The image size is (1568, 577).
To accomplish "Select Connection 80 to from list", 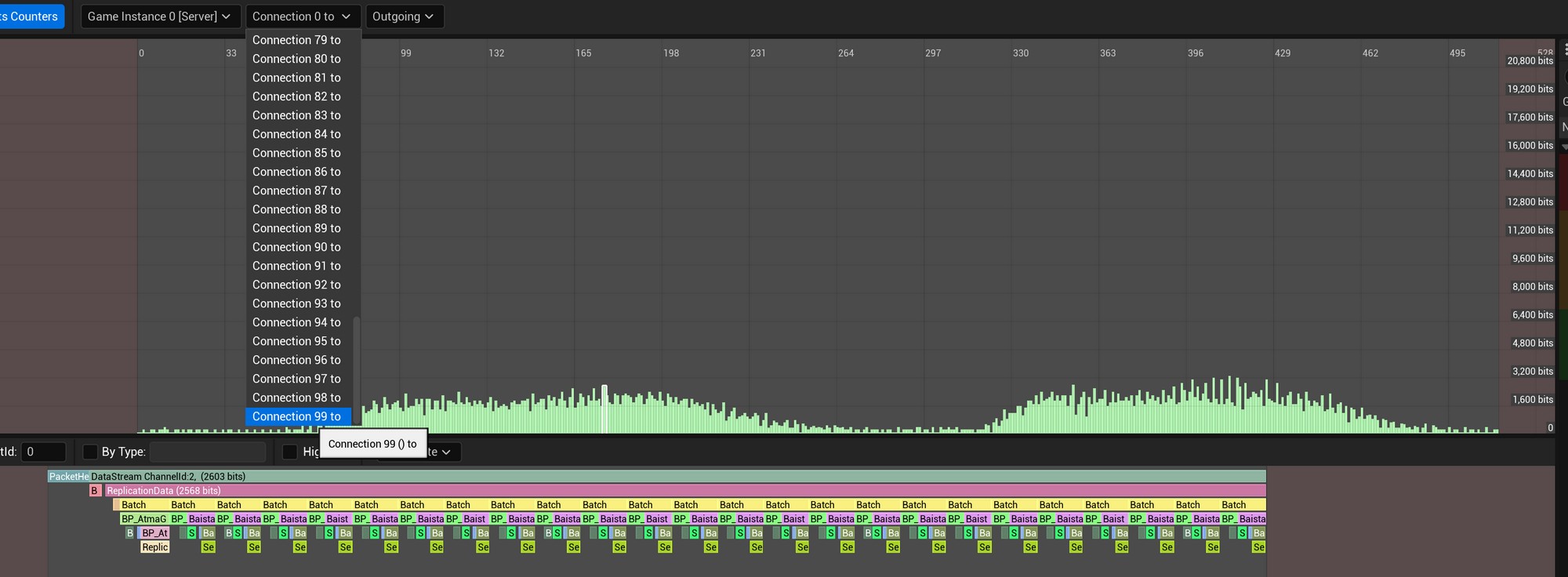I will (298, 59).
